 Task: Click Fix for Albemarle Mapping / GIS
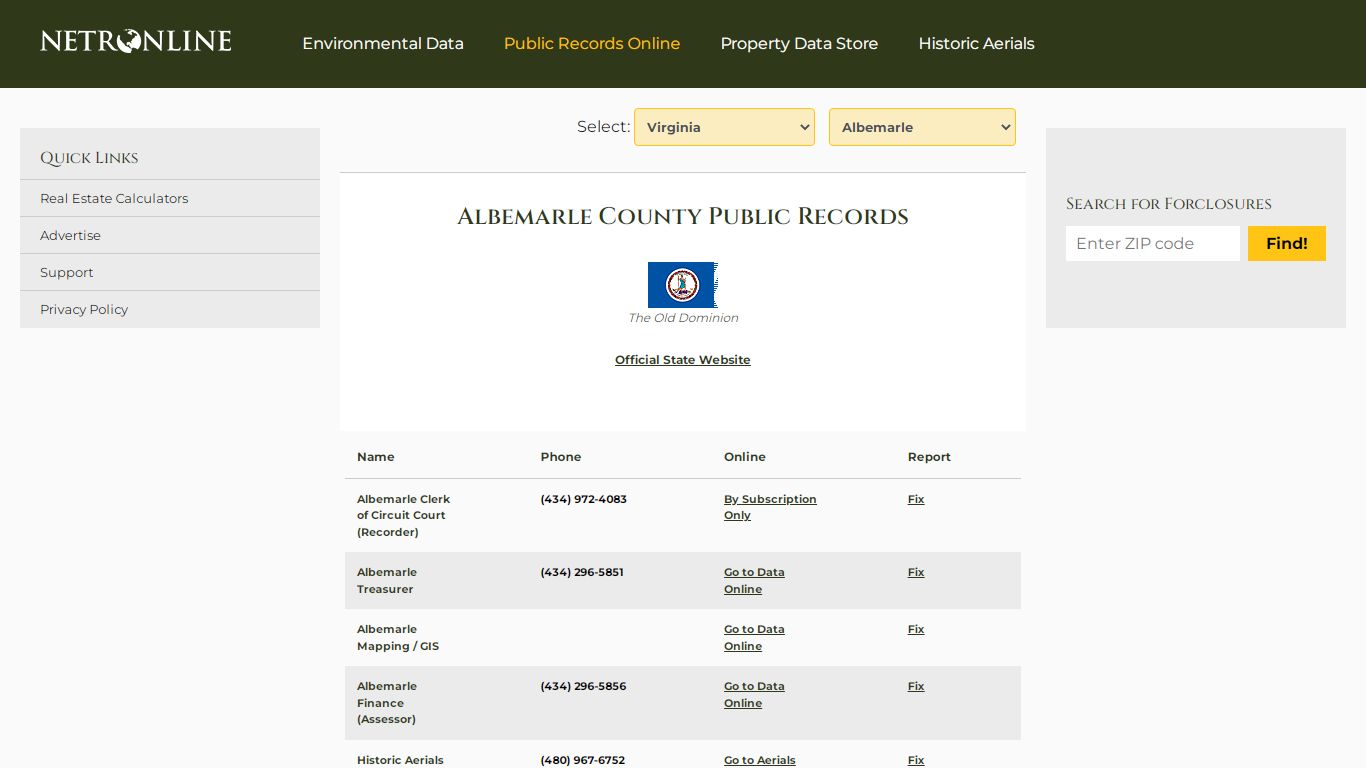tap(916, 629)
